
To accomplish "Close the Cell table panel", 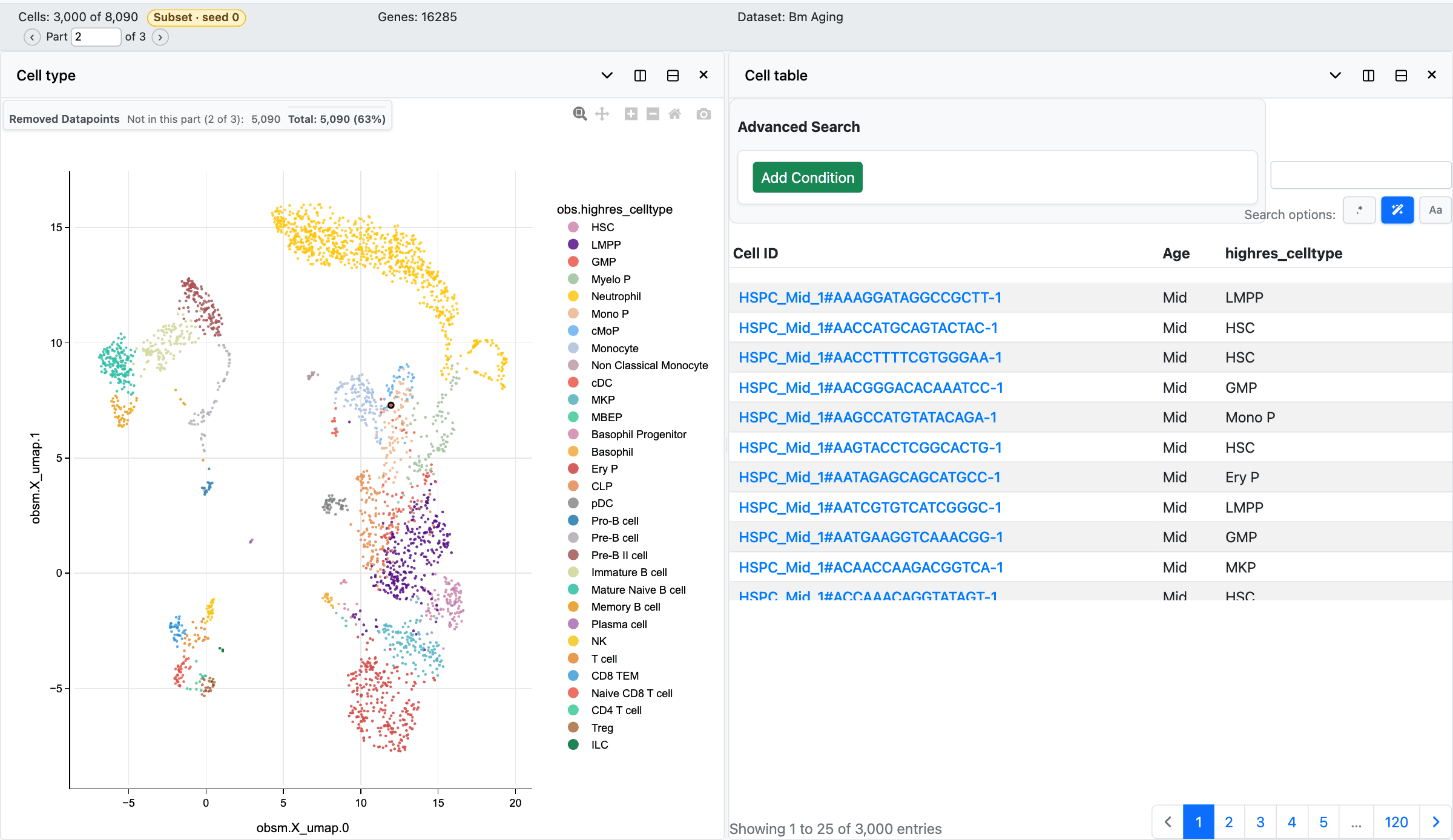I will pos(1432,75).
